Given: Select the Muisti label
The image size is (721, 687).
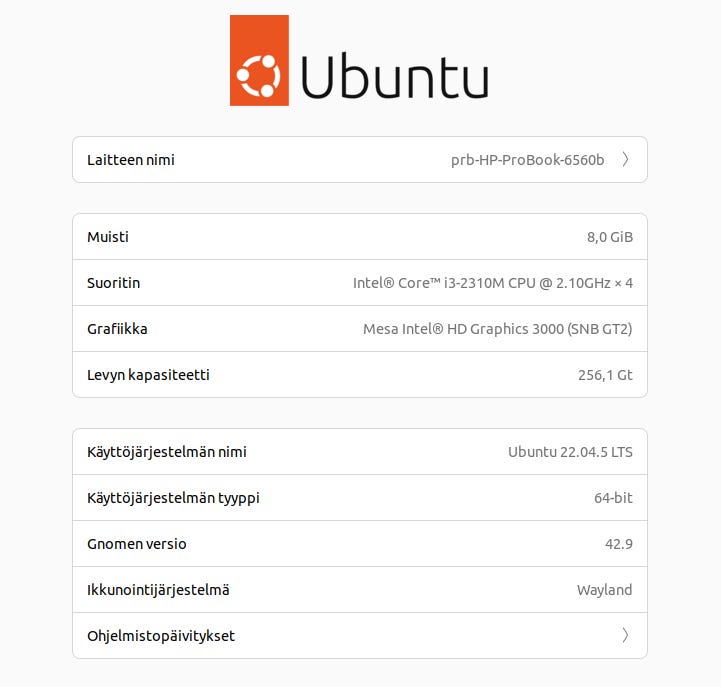Looking at the screenshot, I should click(x=108, y=237).
